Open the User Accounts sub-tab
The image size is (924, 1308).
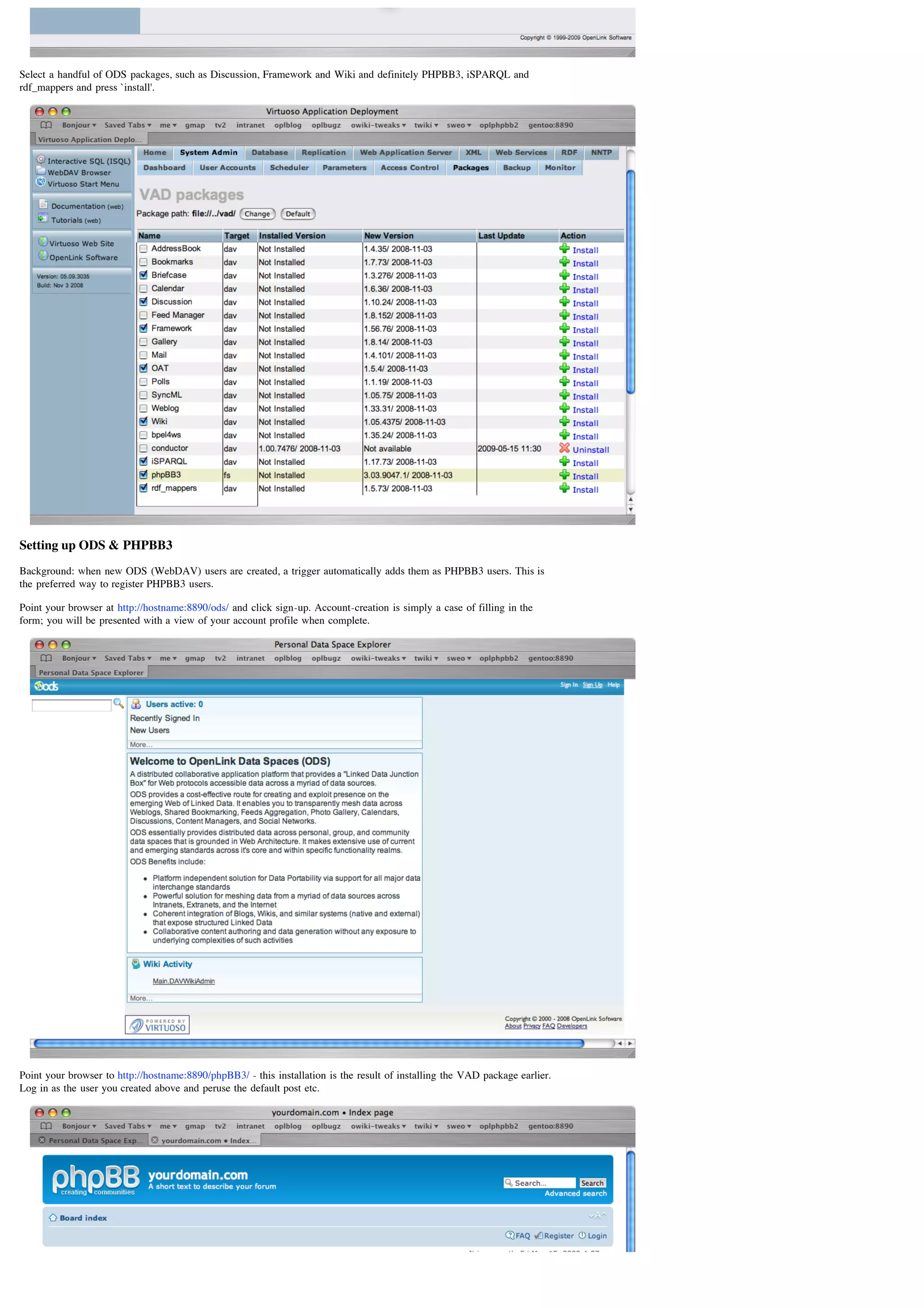click(227, 168)
